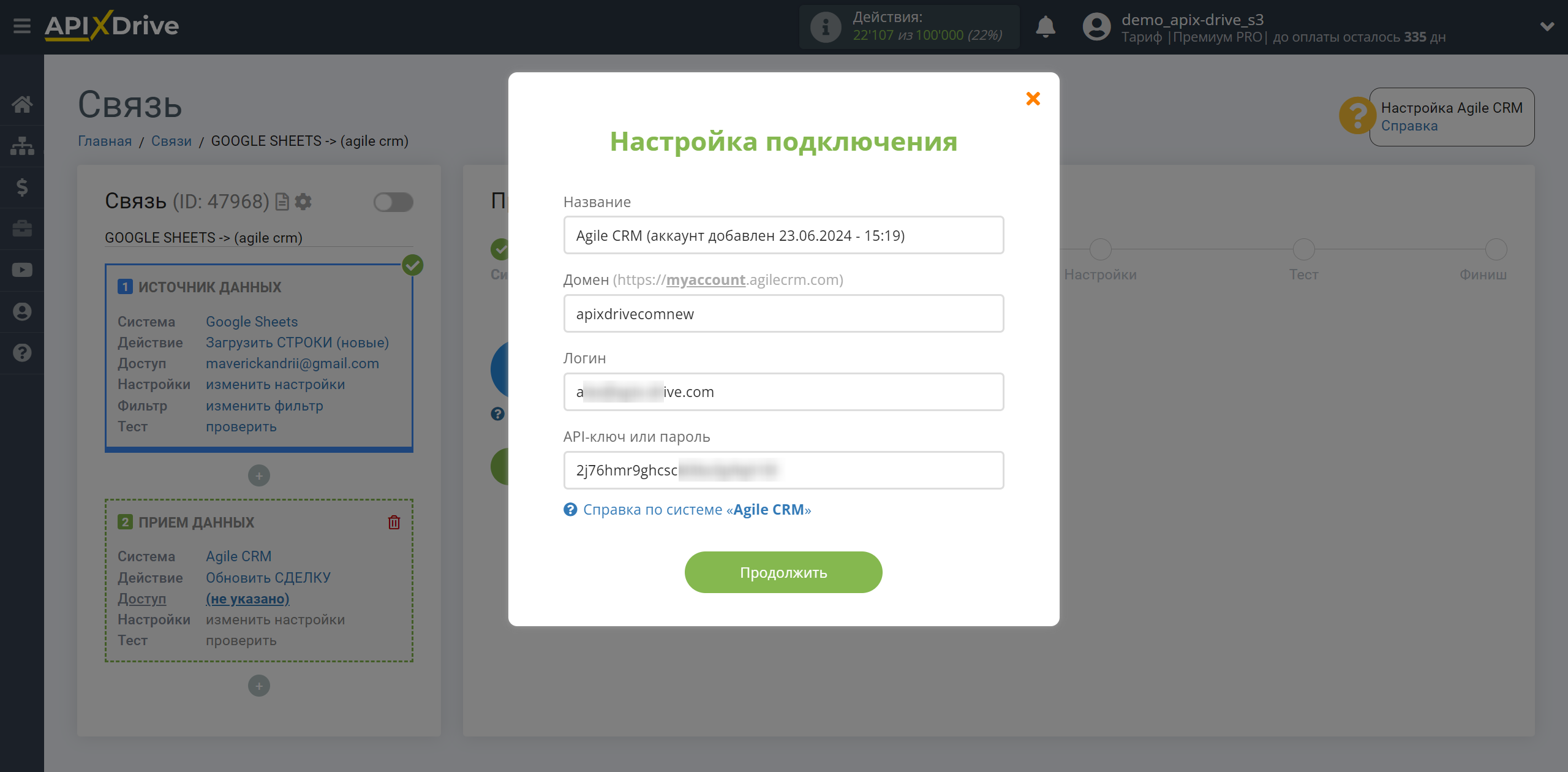Click изменить фильтр link

pos(264,406)
